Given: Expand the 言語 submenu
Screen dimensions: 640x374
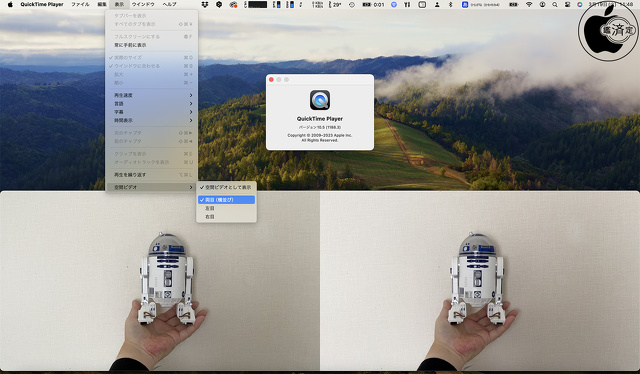Looking at the screenshot, I should point(151,104).
